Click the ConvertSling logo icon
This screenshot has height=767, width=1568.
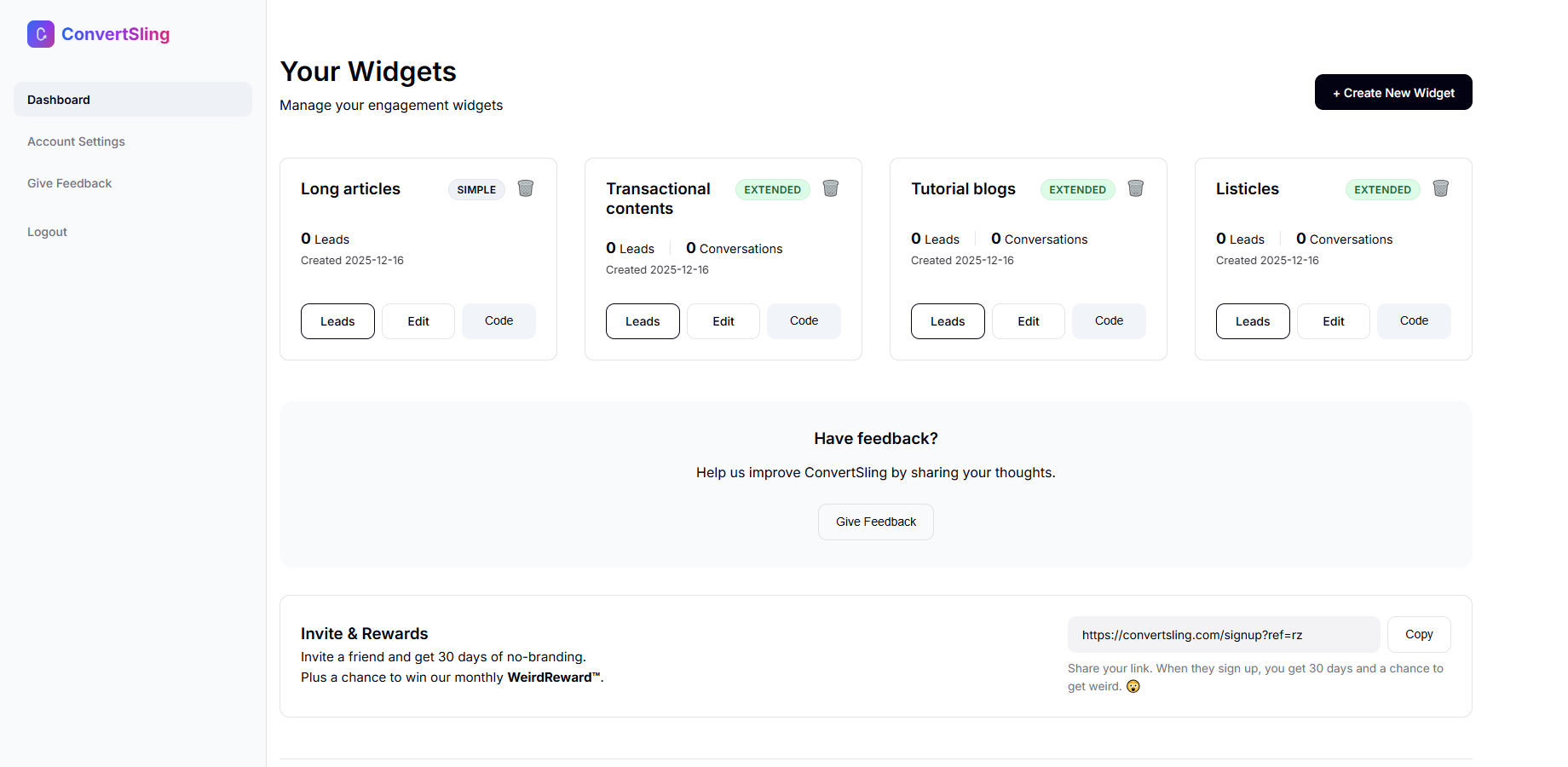pyautogui.click(x=40, y=33)
